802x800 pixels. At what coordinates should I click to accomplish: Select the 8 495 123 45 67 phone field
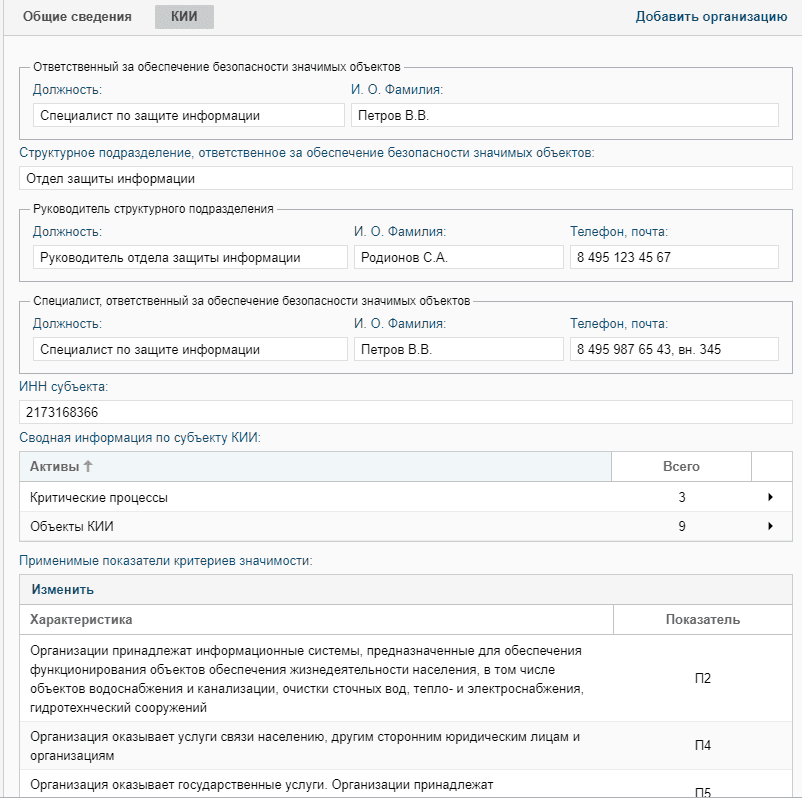(673, 257)
